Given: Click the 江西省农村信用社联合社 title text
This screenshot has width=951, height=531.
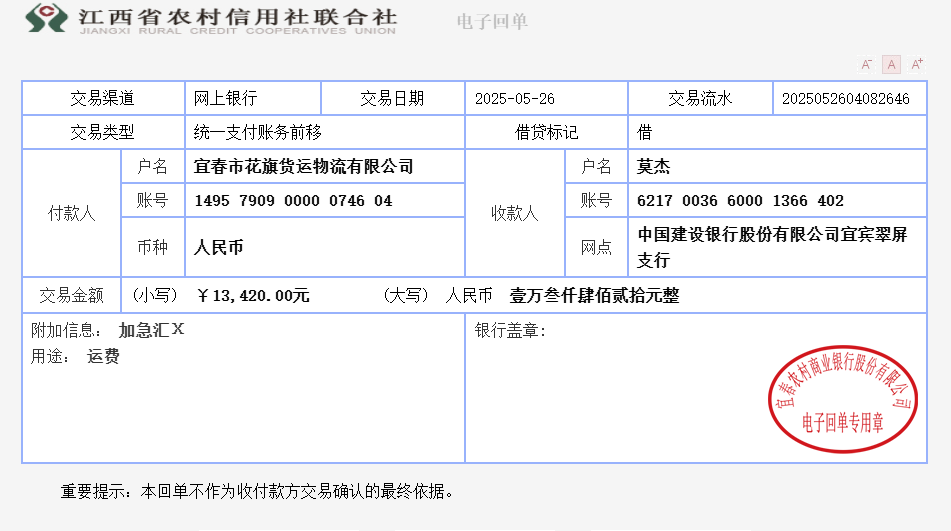Looking at the screenshot, I should pos(238,16).
